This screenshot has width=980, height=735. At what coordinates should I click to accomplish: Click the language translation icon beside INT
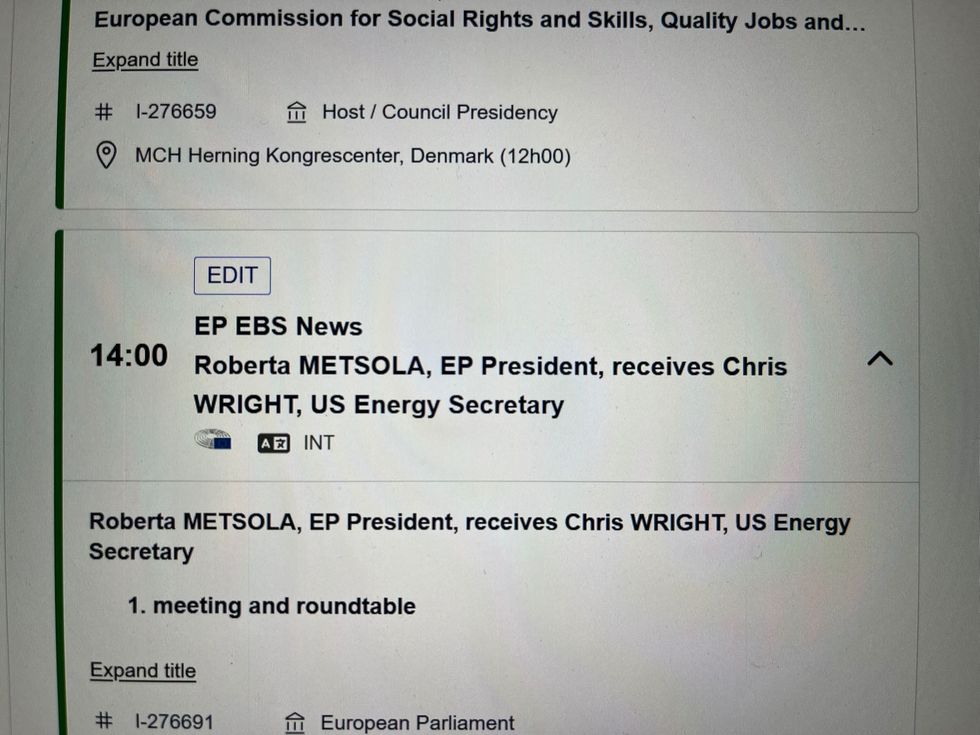click(273, 442)
